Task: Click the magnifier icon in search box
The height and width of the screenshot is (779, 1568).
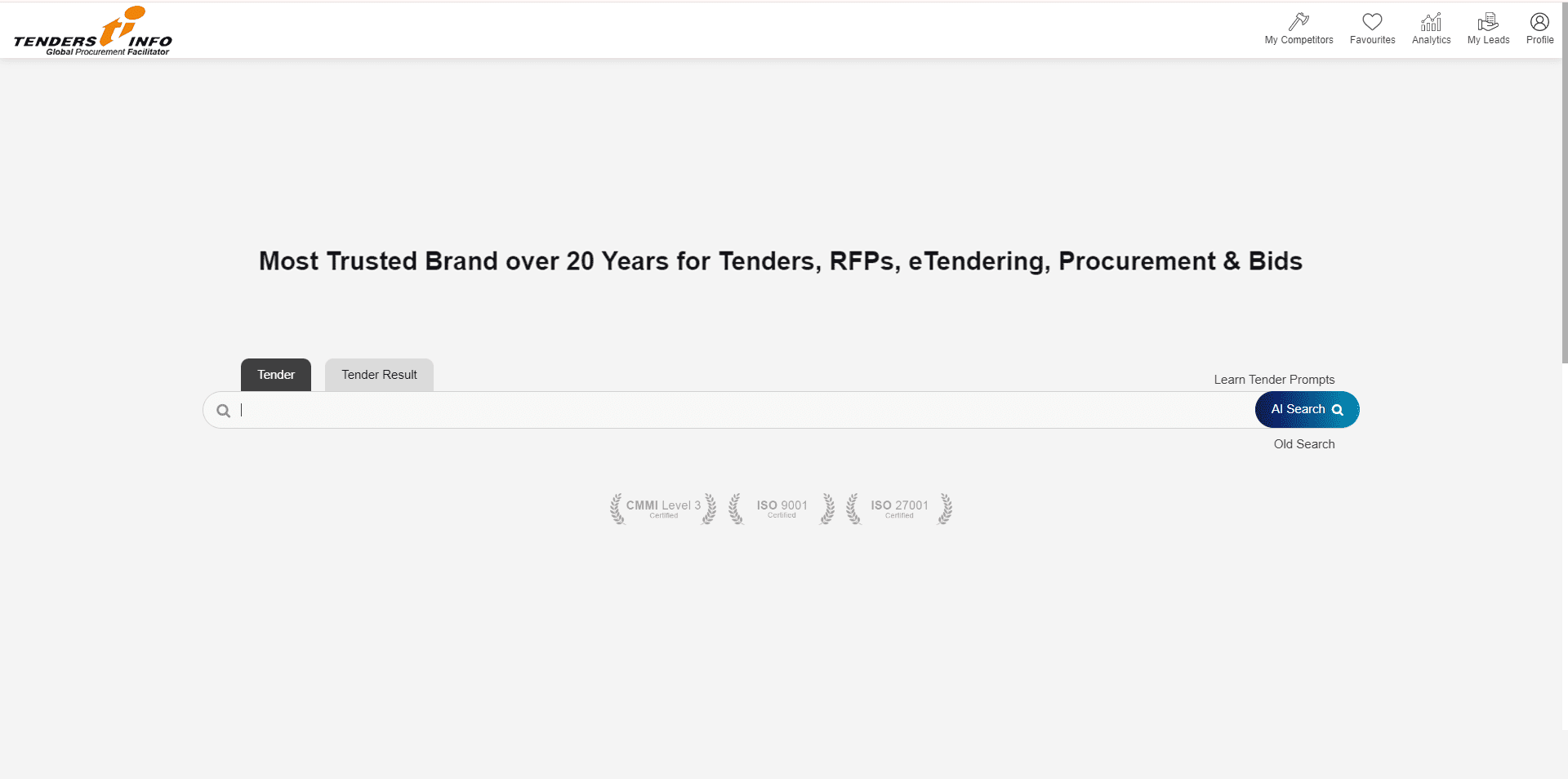Action: [223, 411]
